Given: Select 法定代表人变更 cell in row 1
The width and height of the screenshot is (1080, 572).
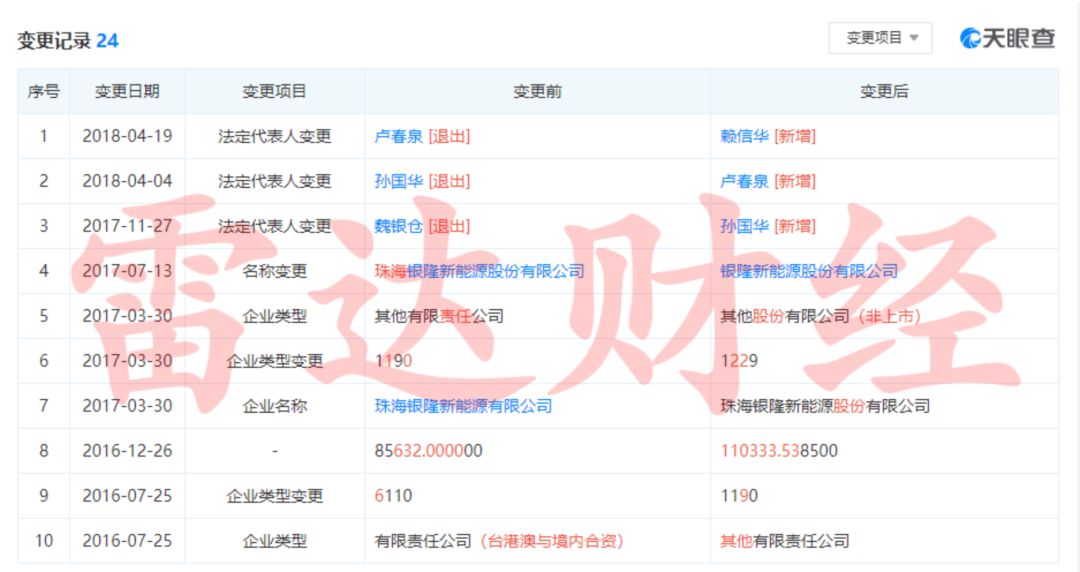Looking at the screenshot, I should click(x=274, y=136).
